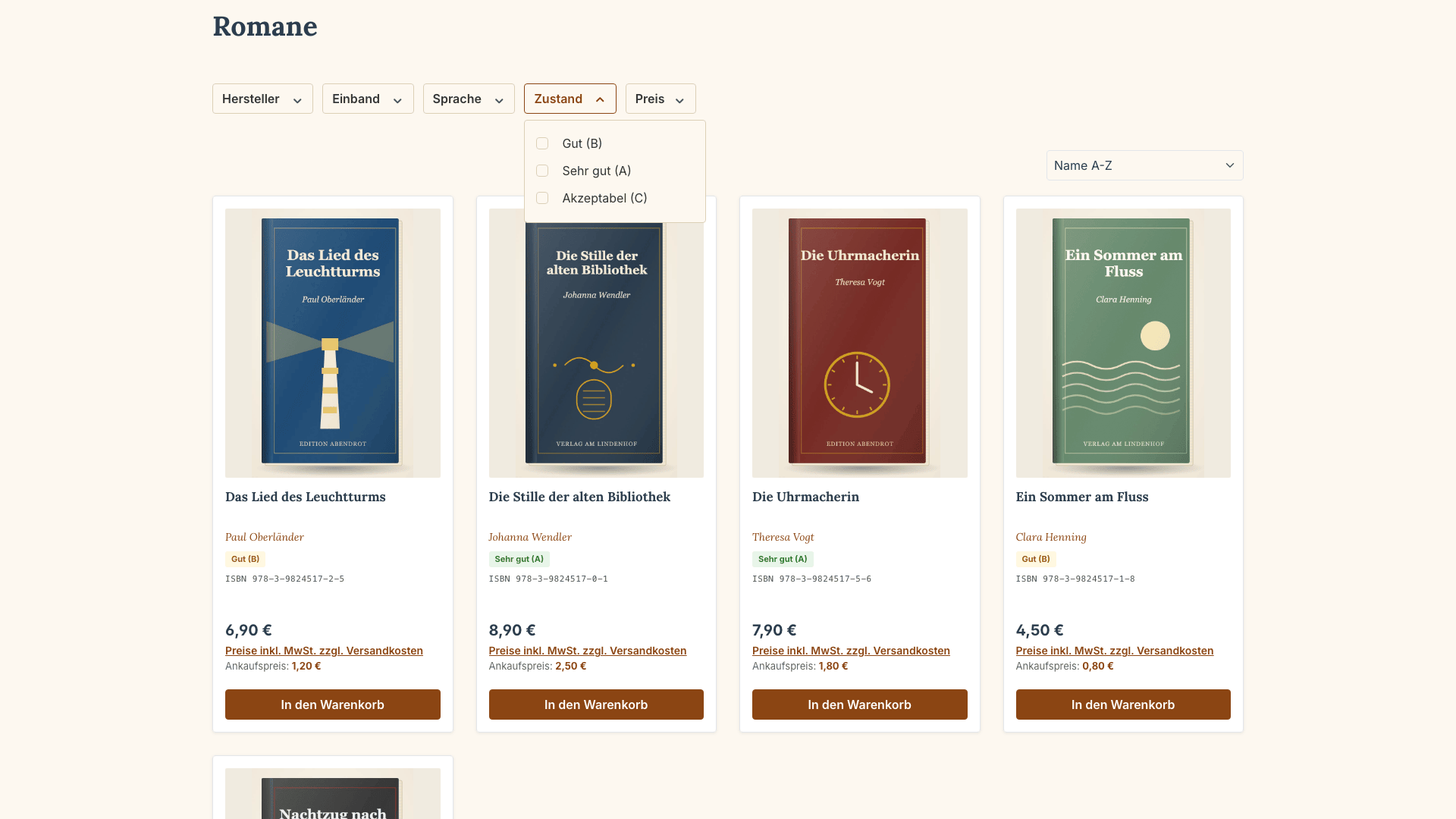Image resolution: width=1456 pixels, height=819 pixels.
Task: Open the Die Stille der alten Bibliothek title
Action: (x=579, y=497)
